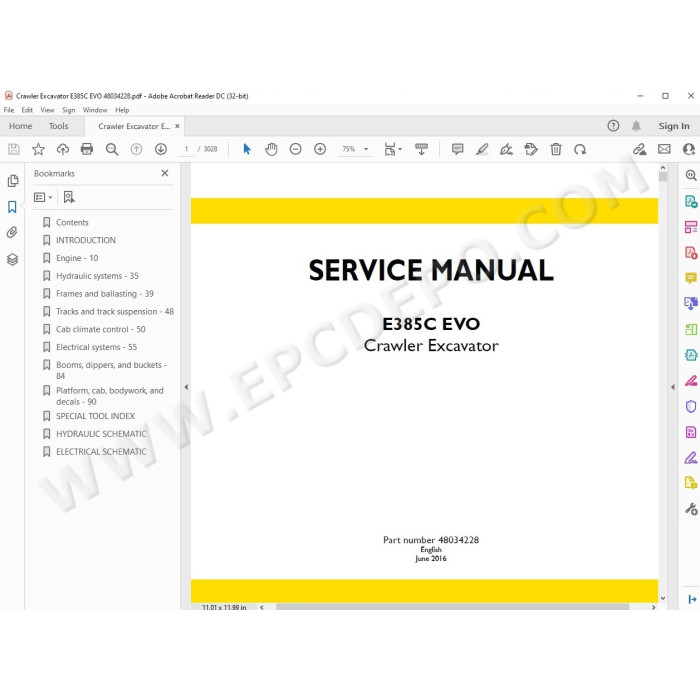Open the View menu

(47, 110)
